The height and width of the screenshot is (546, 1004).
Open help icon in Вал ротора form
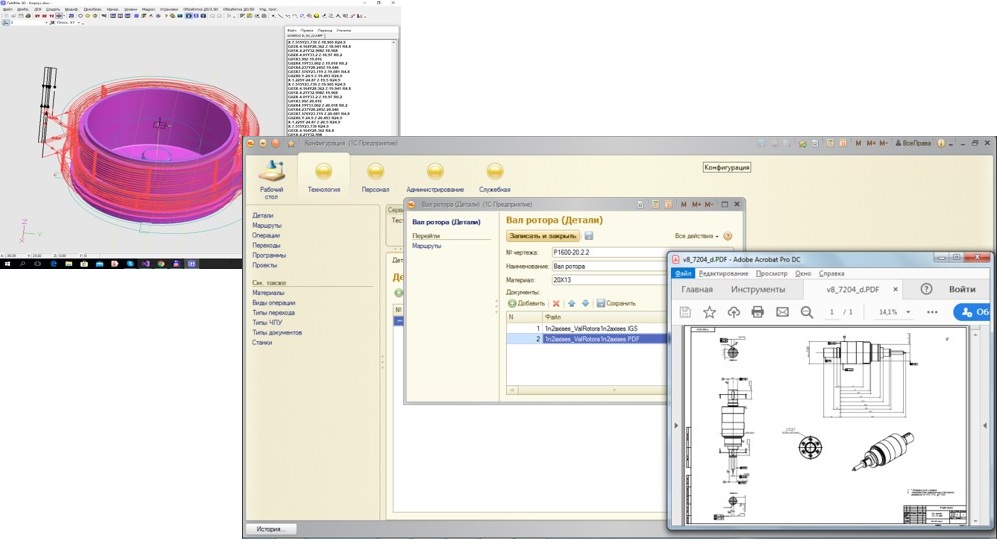click(727, 236)
